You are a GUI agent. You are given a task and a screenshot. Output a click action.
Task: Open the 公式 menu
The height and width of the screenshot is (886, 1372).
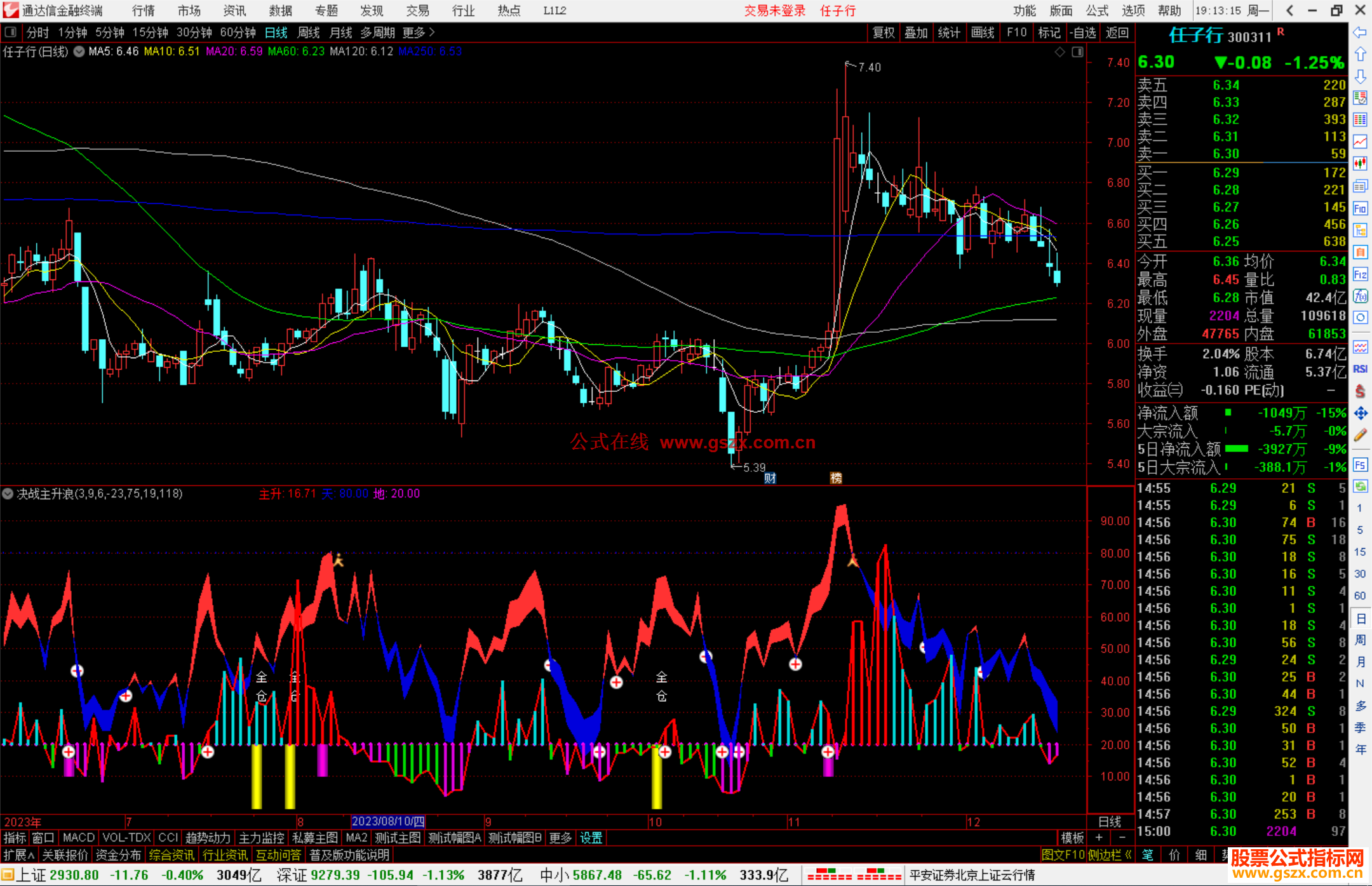pyautogui.click(x=1097, y=10)
